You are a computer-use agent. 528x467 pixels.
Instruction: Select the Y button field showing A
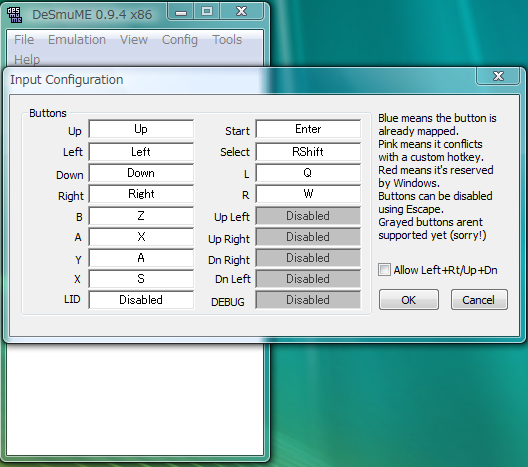141,258
